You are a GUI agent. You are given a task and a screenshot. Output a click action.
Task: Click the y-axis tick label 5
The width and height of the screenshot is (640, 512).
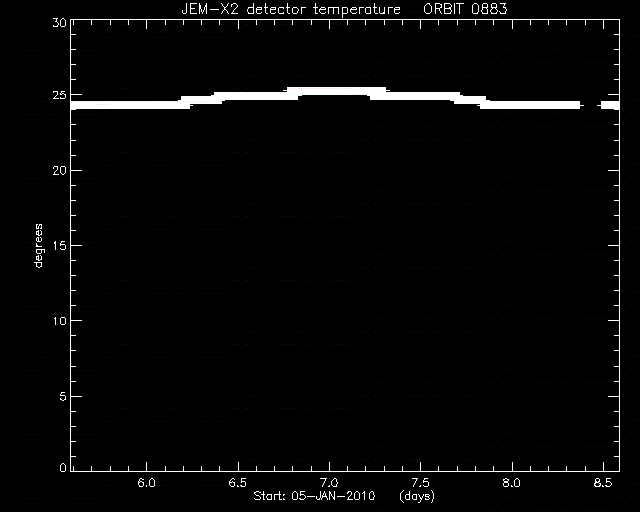click(x=63, y=396)
